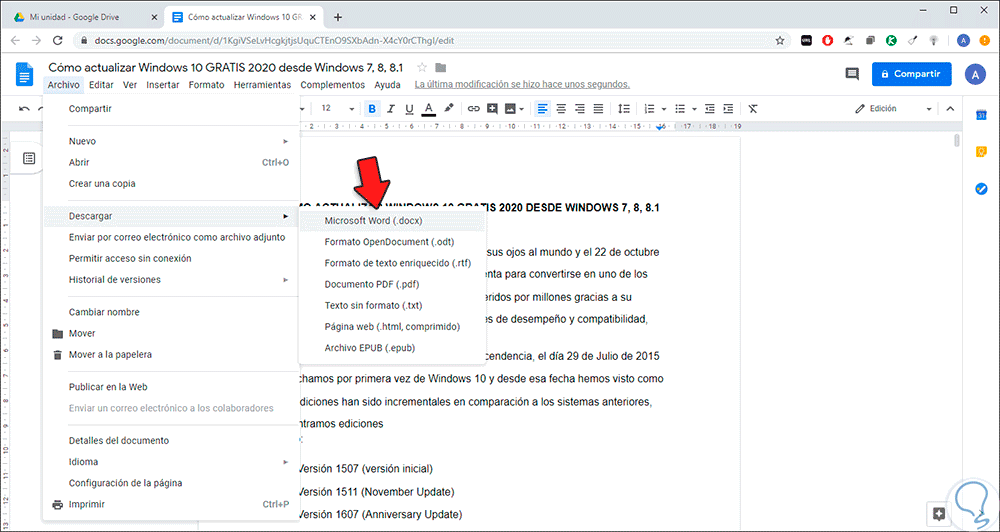Open last modification history link
1000x532 pixels.
522,84
